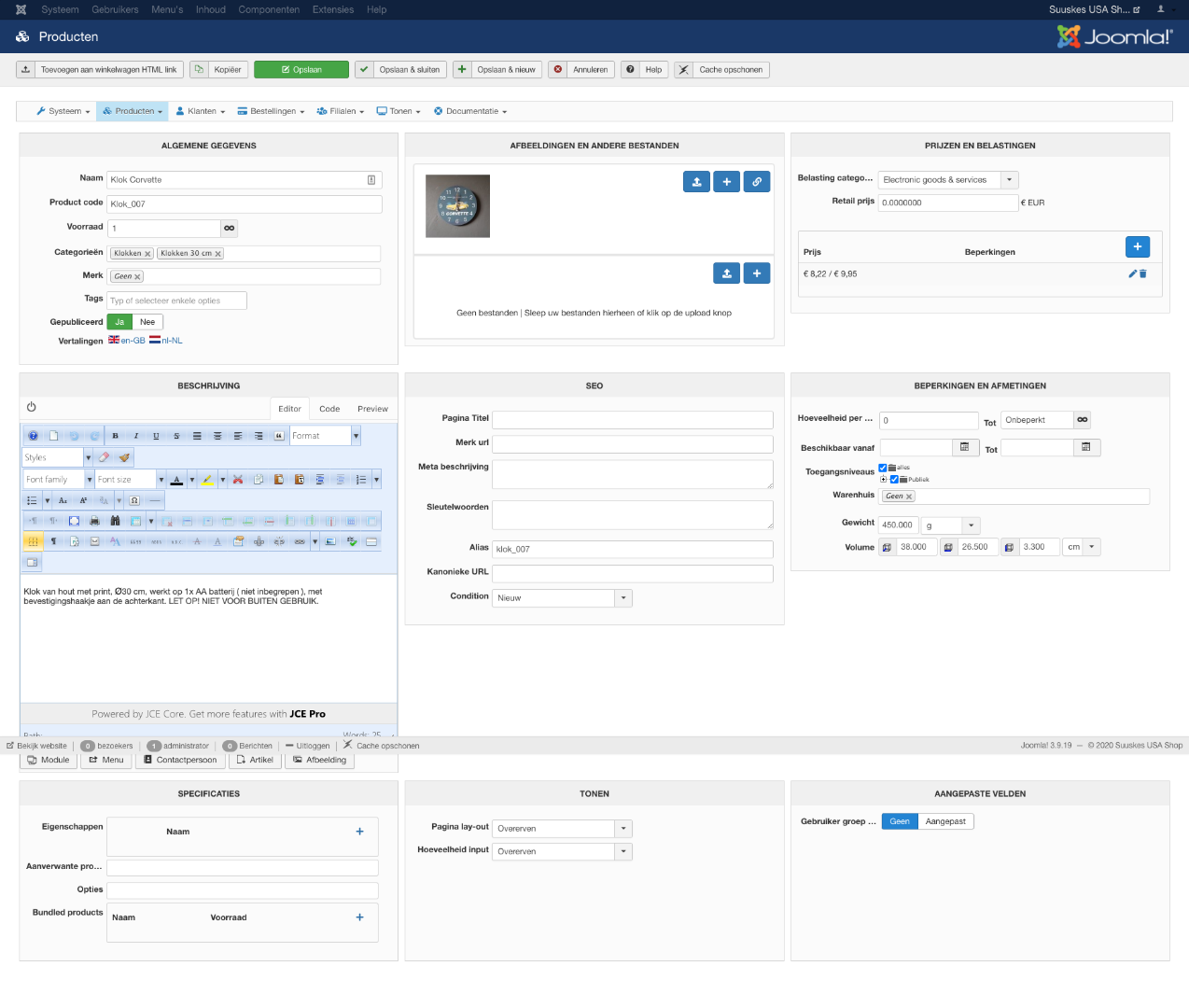The height and width of the screenshot is (1008, 1189).
Task: Delete the € 8,22 price row
Action: tap(1142, 273)
